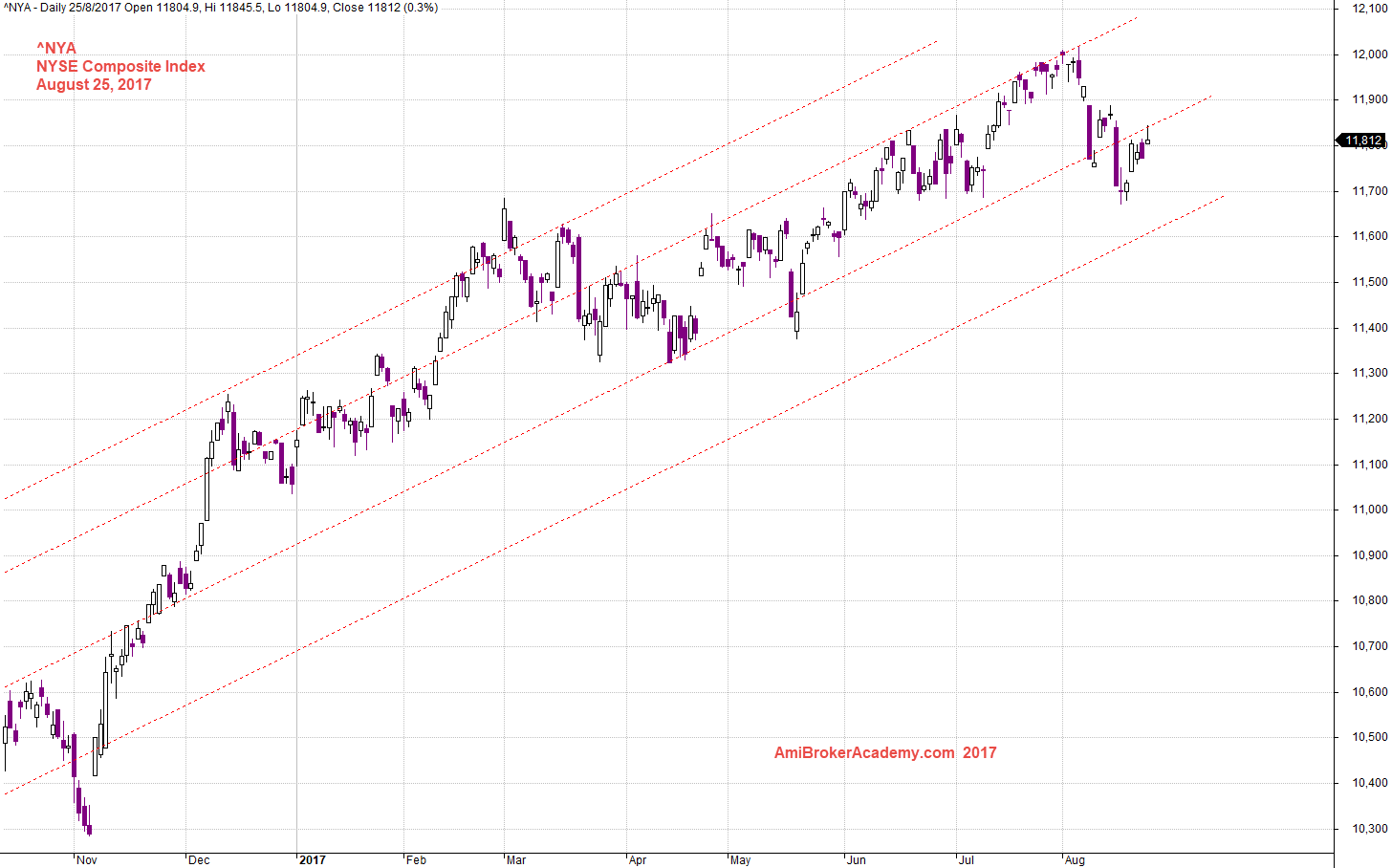
Task: Click the NYSE Composite Index title
Action: (120, 66)
